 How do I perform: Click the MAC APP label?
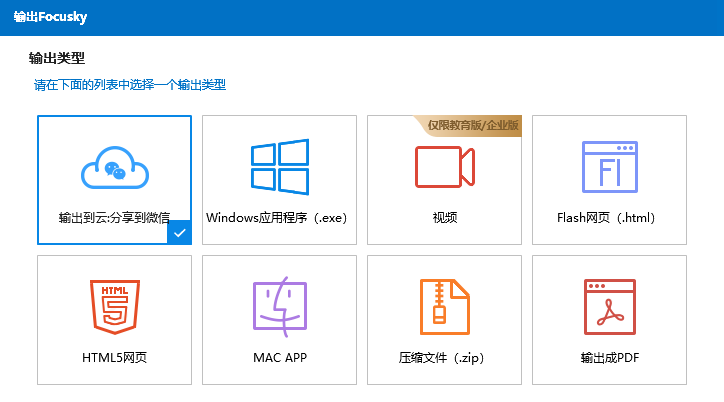click(280, 358)
